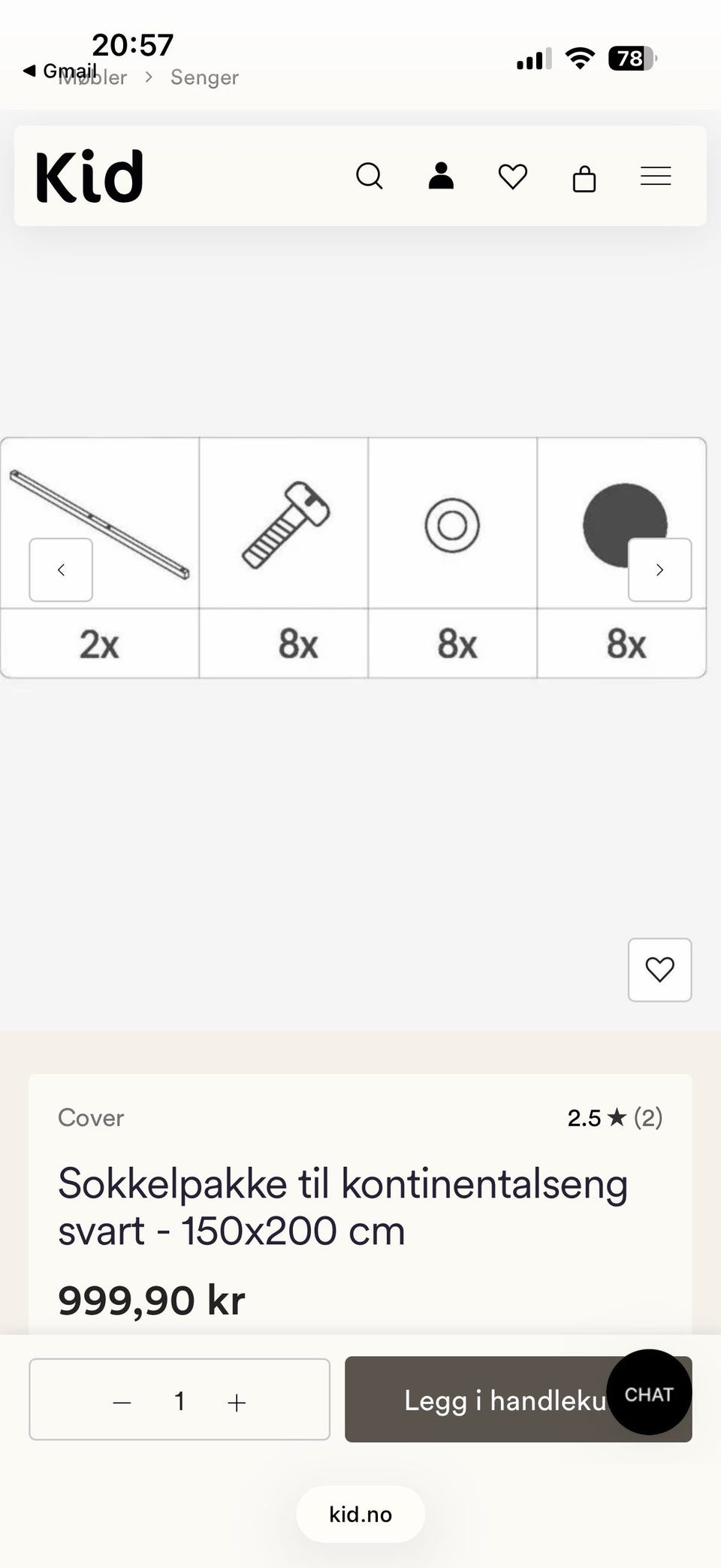
Task: Decrease quantity with minus button
Action: tap(122, 1402)
